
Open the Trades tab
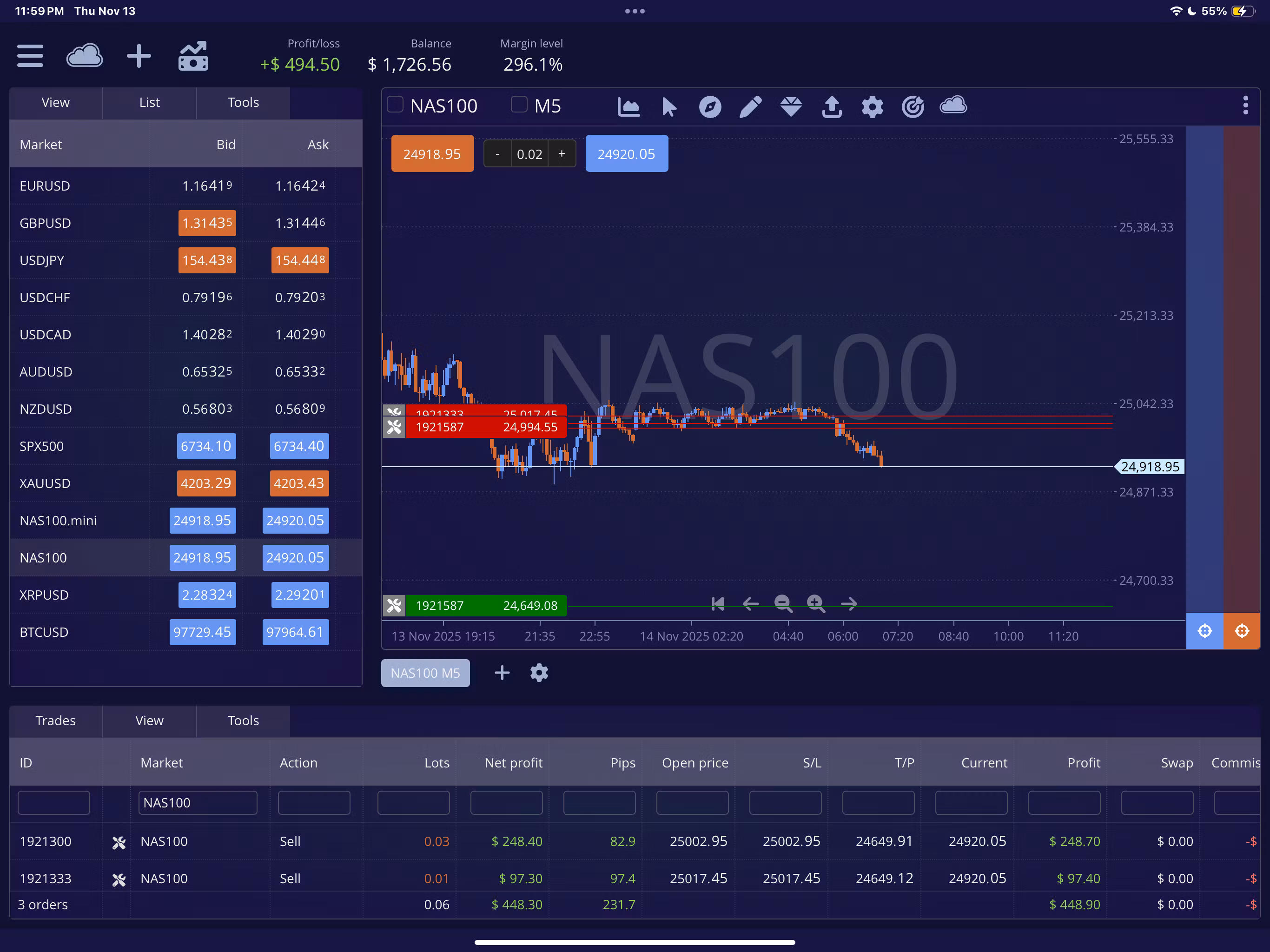[56, 721]
